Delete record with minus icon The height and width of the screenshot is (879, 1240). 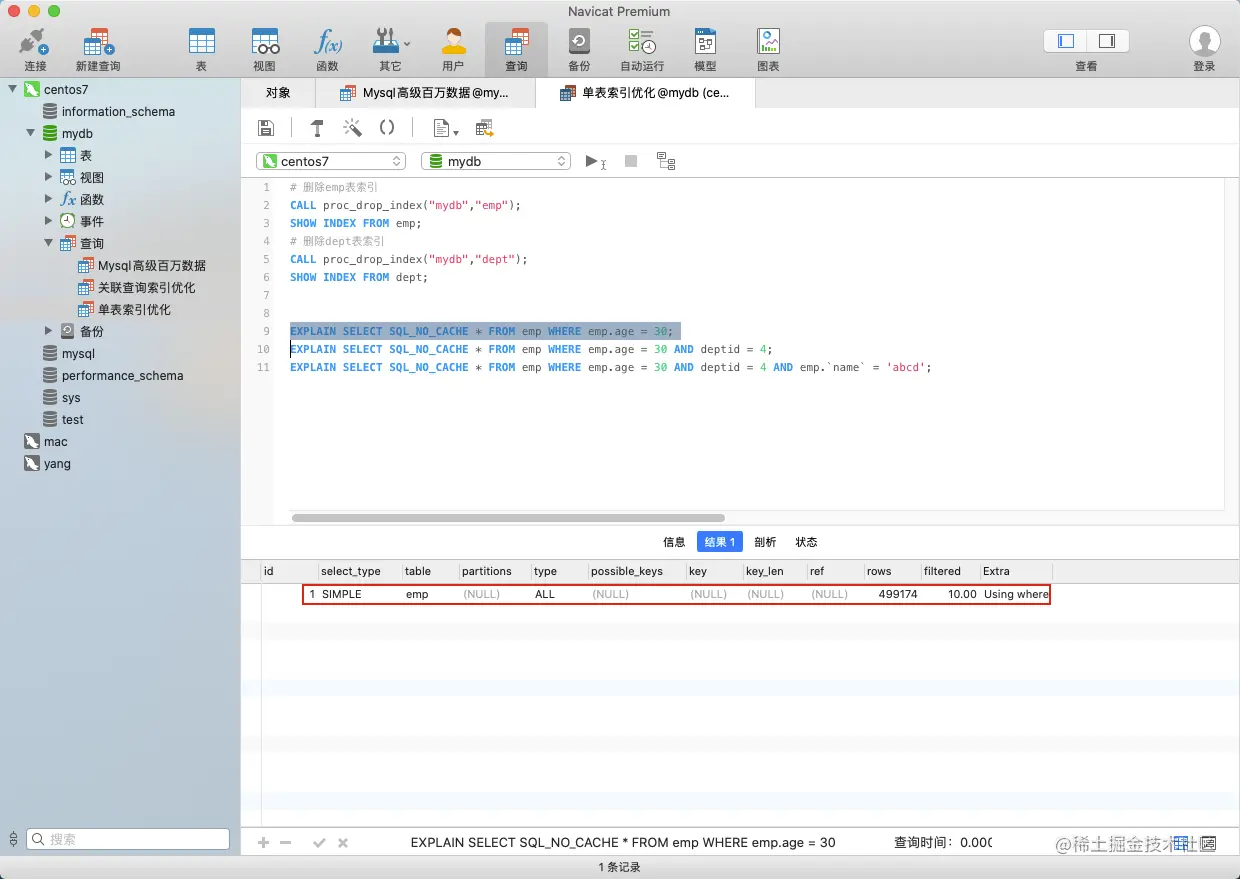coord(286,843)
